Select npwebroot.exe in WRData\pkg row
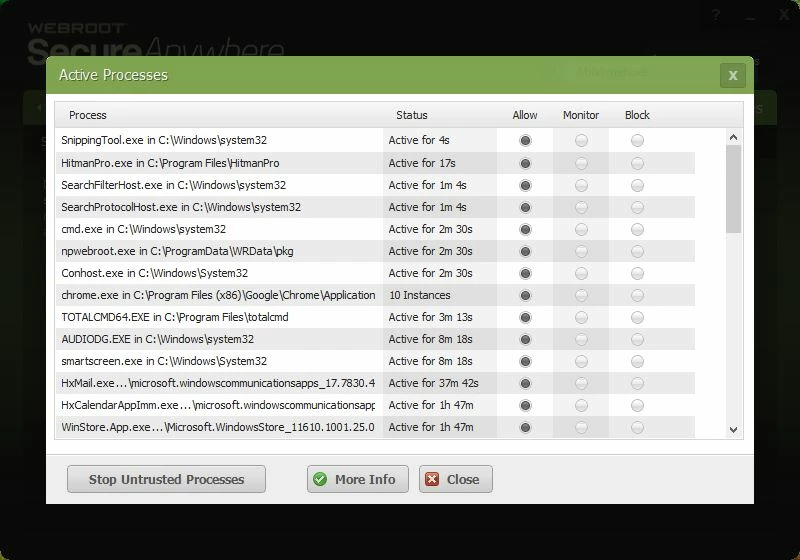Viewport: 800px width, 560px height. click(375, 251)
